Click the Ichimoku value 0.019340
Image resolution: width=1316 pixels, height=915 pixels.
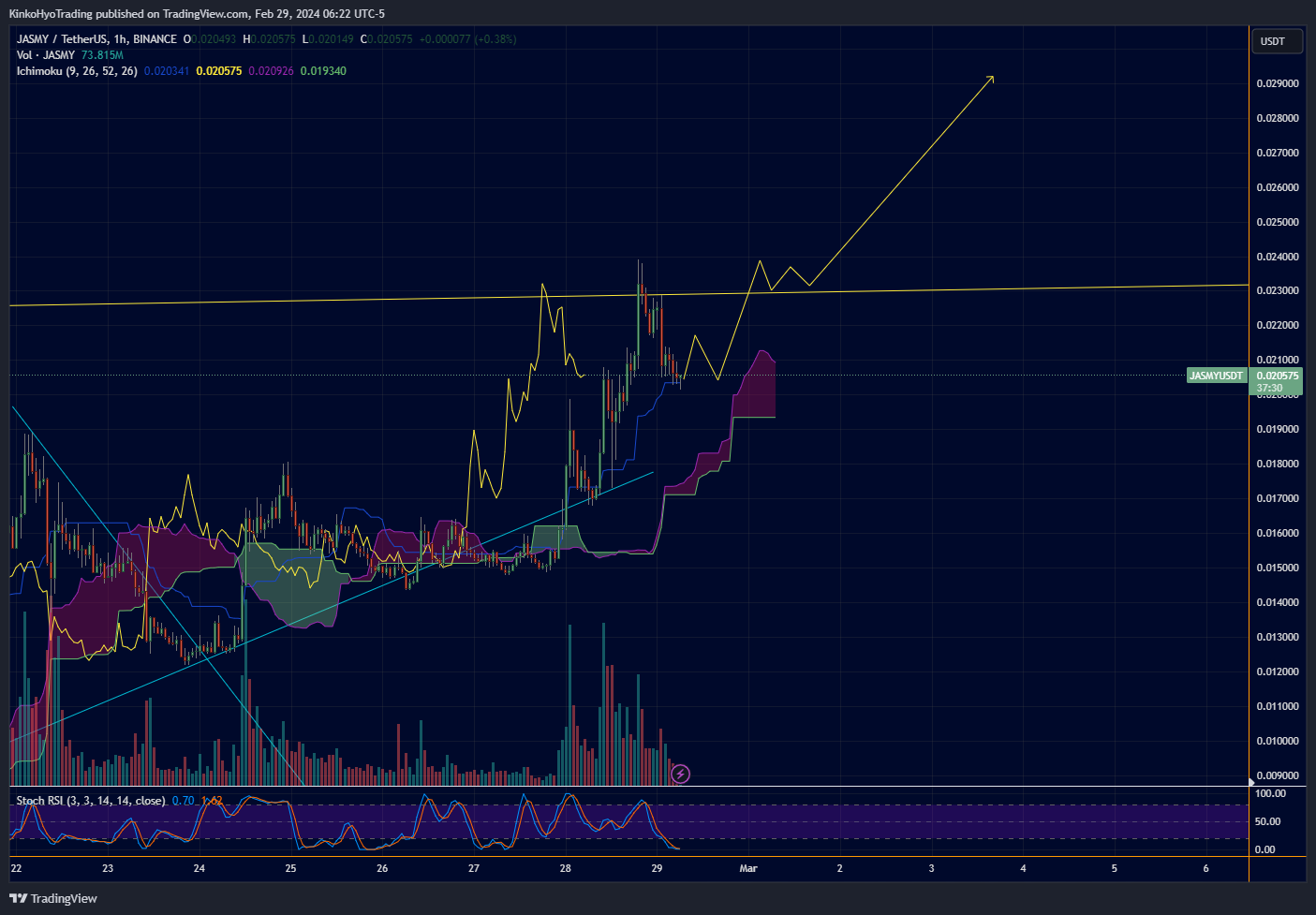(x=323, y=71)
